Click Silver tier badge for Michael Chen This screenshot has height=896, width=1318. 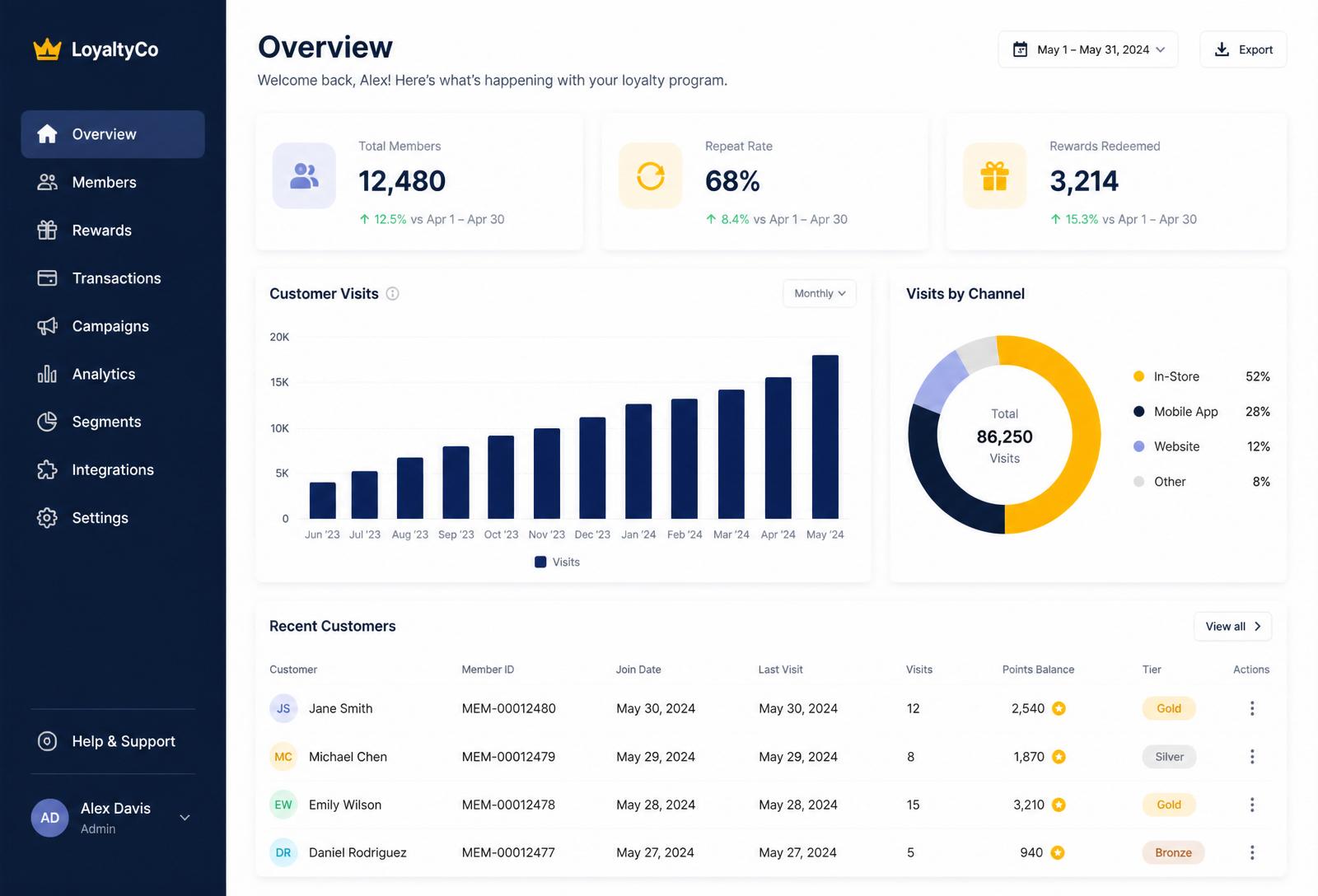1169,757
